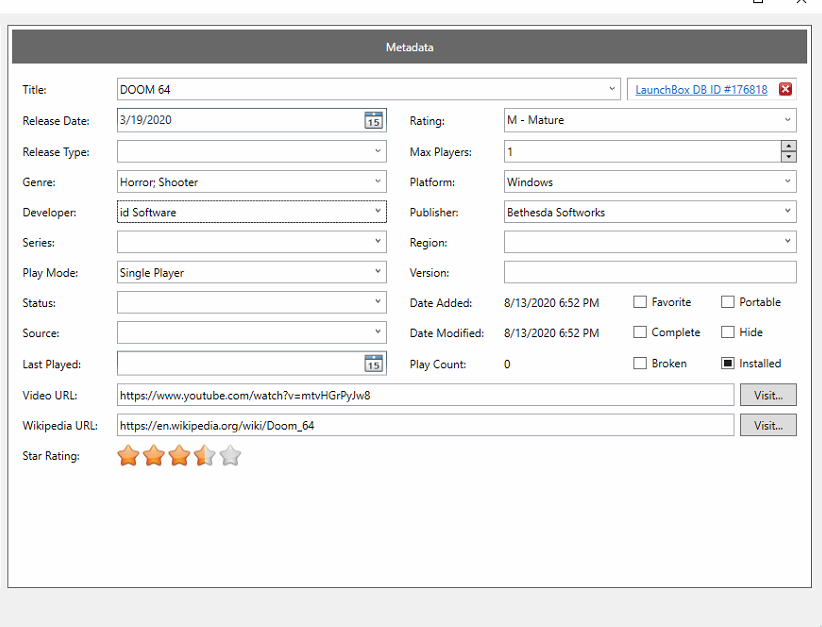Click the Metadata section header

click(409, 47)
